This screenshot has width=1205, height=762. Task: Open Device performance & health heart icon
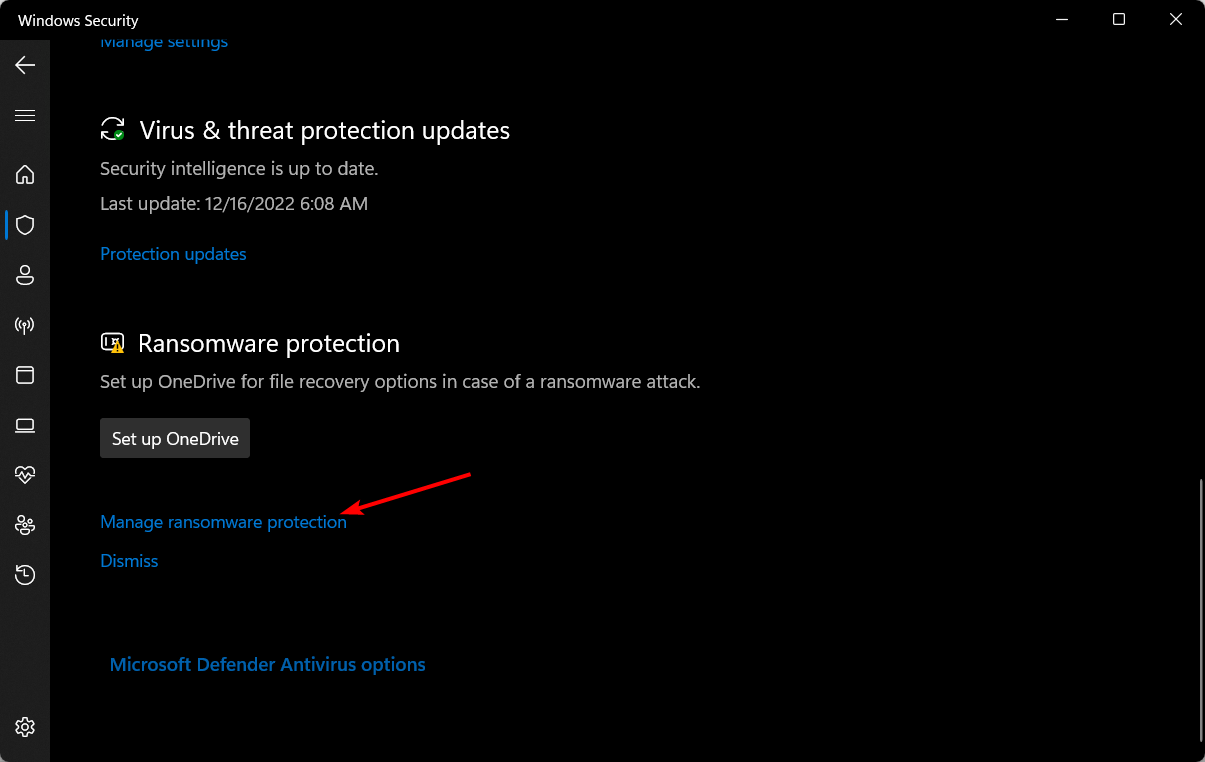25,475
